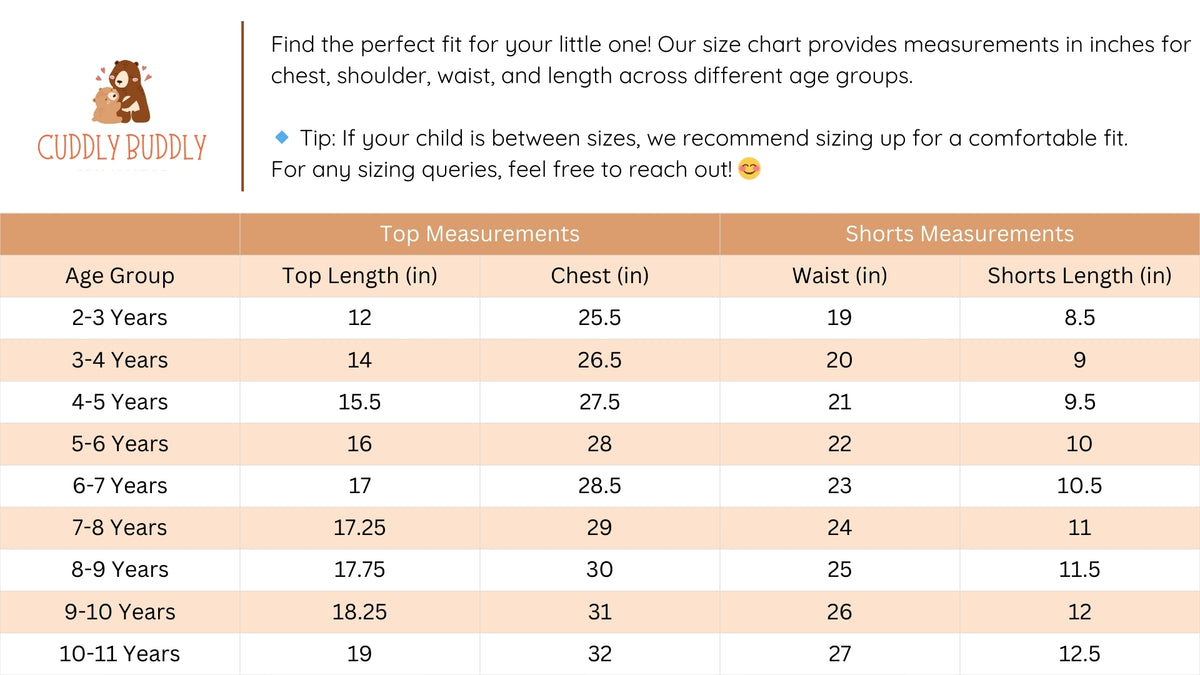Click the 'Top Length (in)' column header
Viewport: 1200px width, 675px height.
pos(360,276)
